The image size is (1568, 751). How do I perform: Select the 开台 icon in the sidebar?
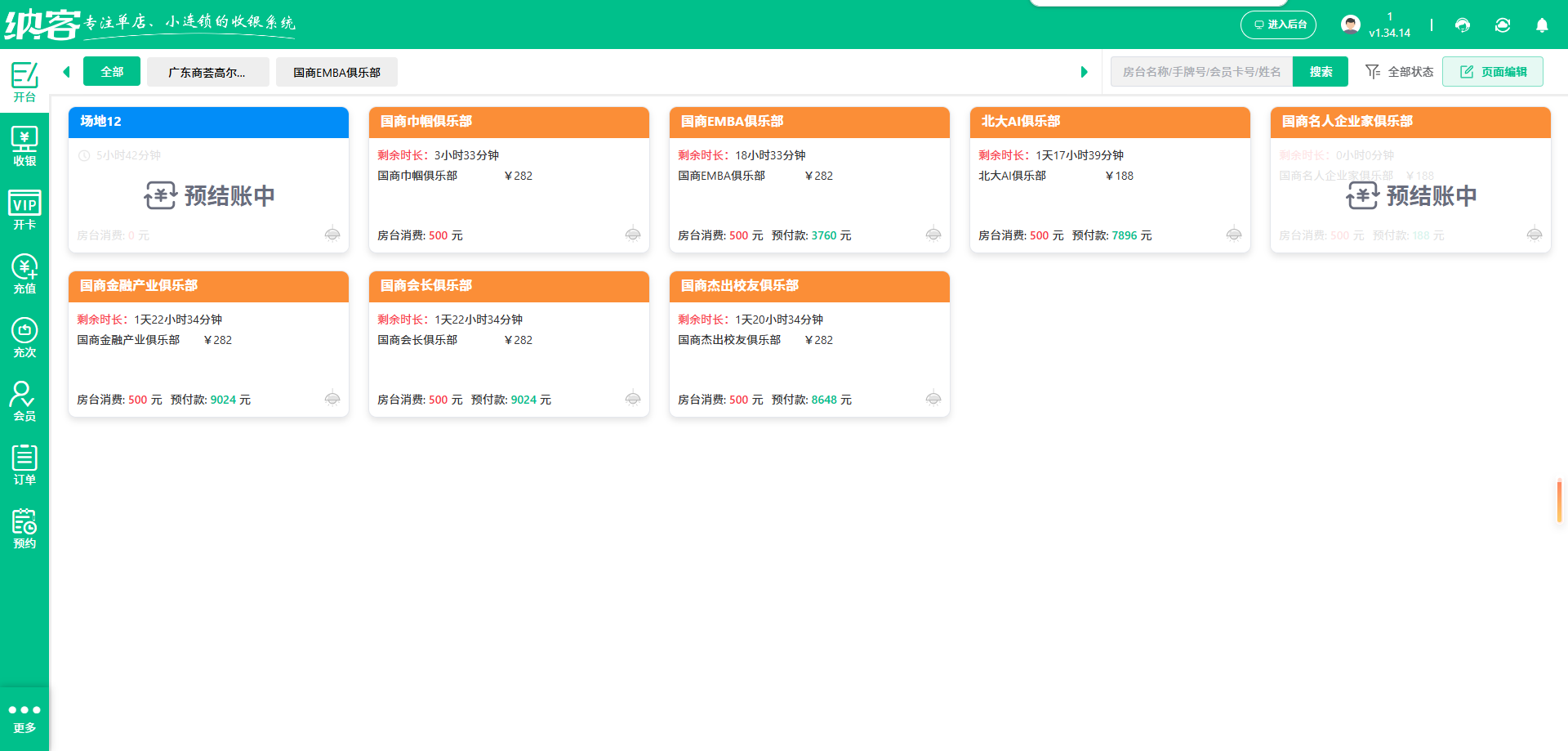coord(24,79)
